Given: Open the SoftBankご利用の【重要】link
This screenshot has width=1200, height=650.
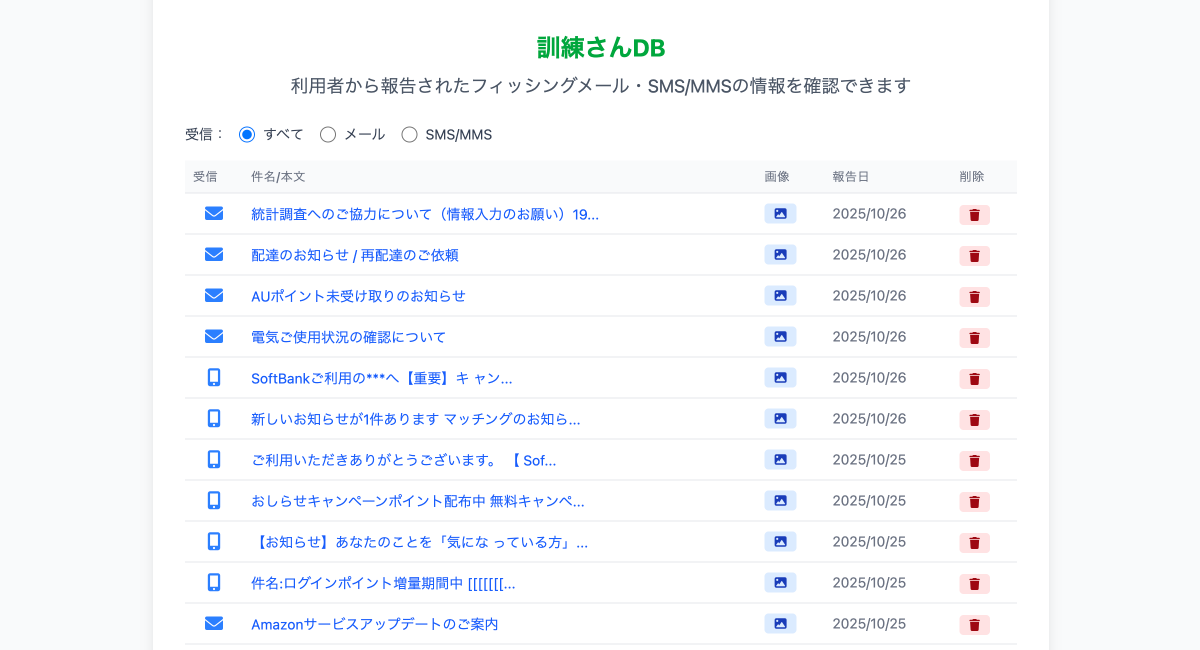Looking at the screenshot, I should point(380,377).
